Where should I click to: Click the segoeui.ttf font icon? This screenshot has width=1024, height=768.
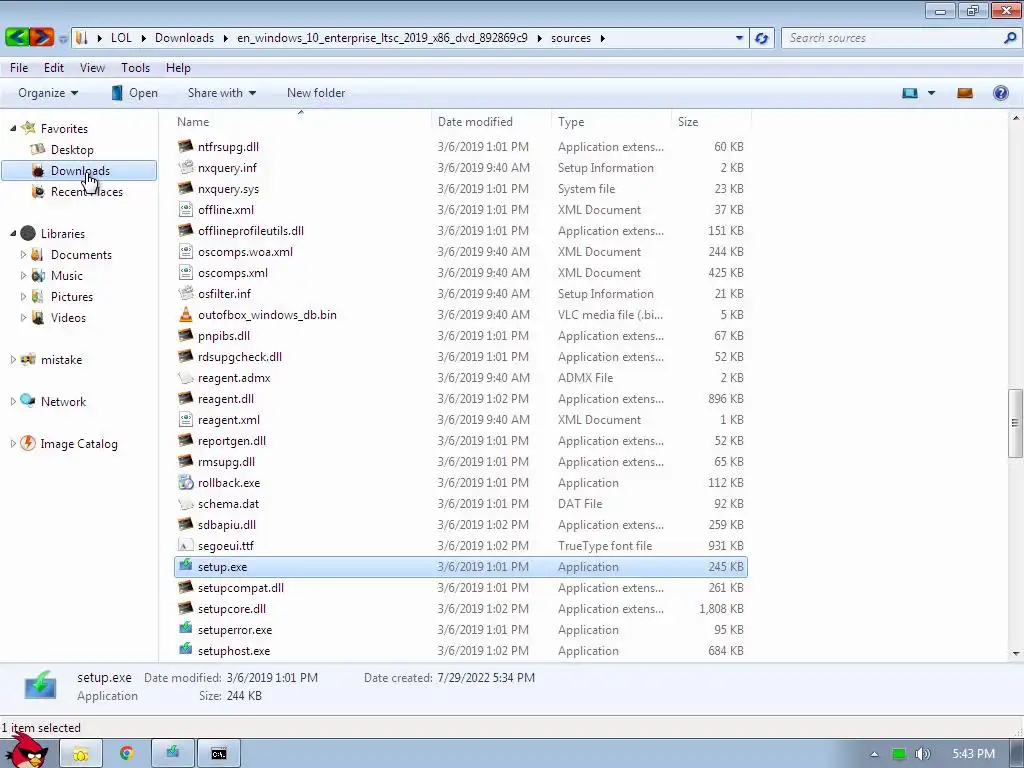click(185, 545)
